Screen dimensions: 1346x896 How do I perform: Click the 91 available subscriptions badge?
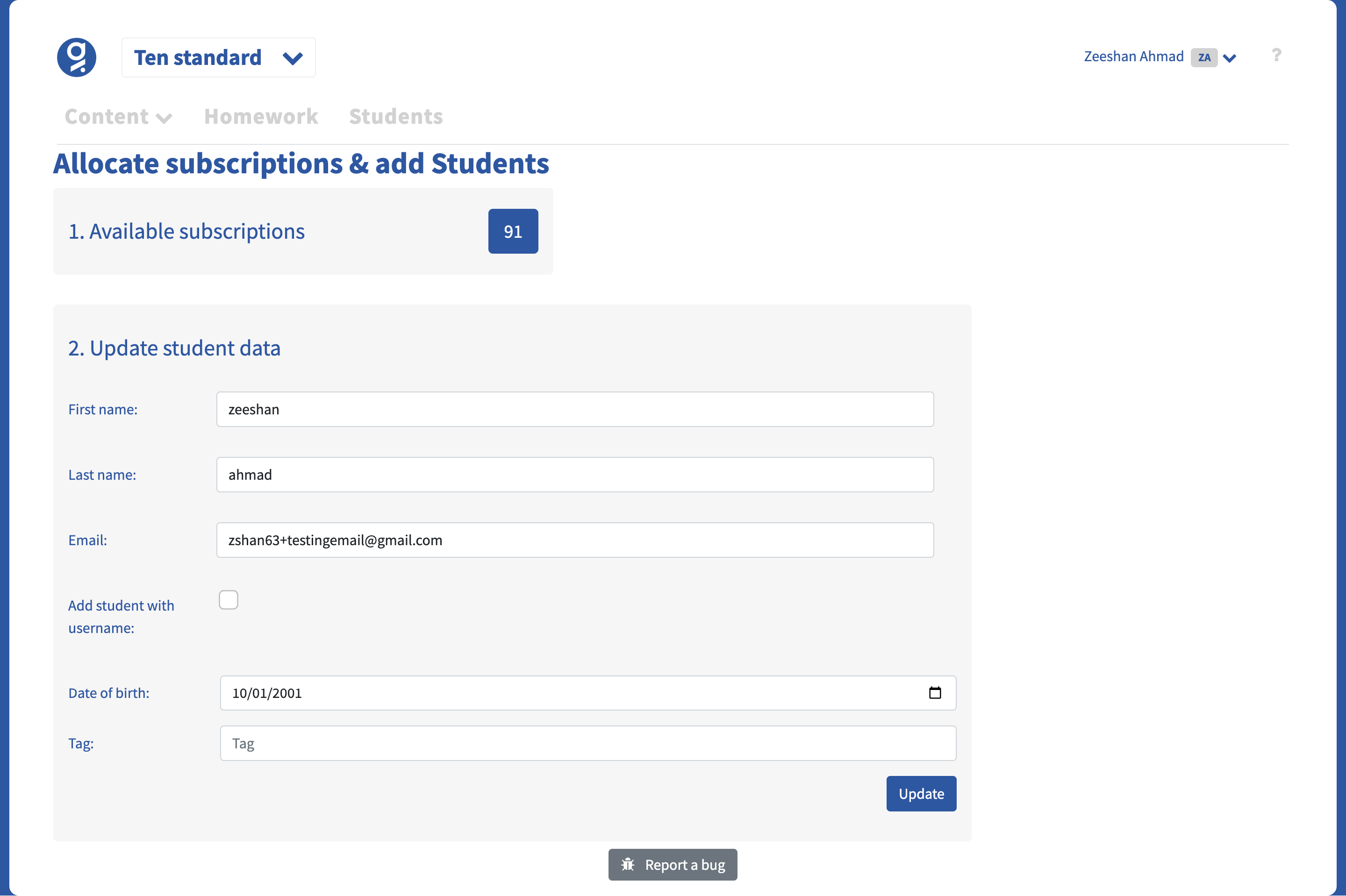513,231
